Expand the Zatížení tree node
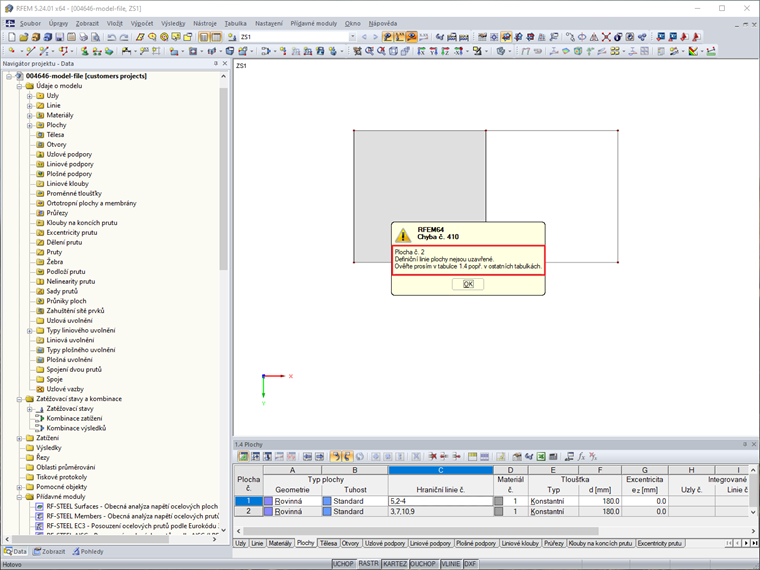Image resolution: width=760 pixels, height=570 pixels. click(19, 438)
